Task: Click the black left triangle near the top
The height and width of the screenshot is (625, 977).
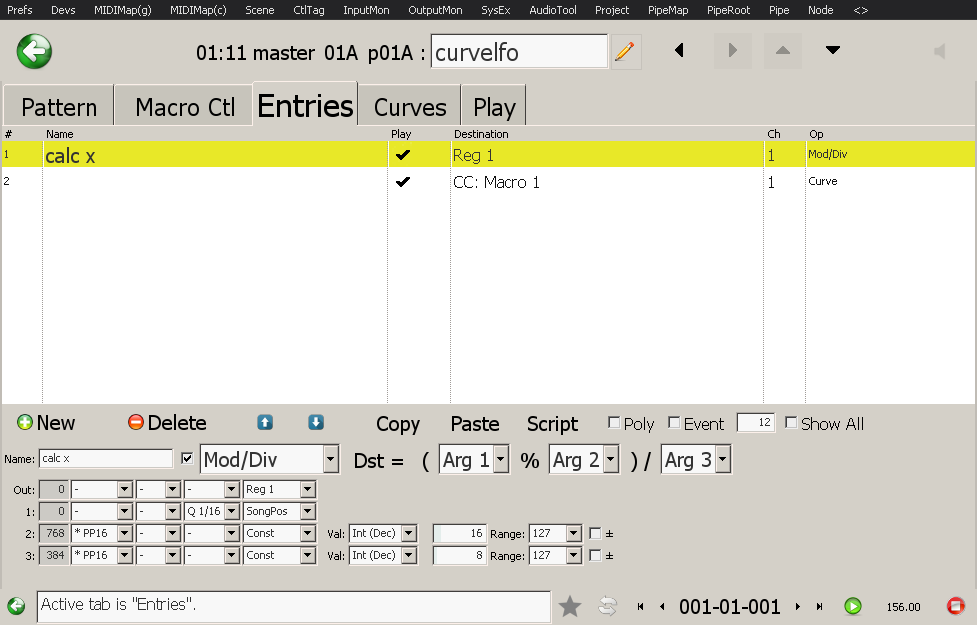Action: point(680,50)
